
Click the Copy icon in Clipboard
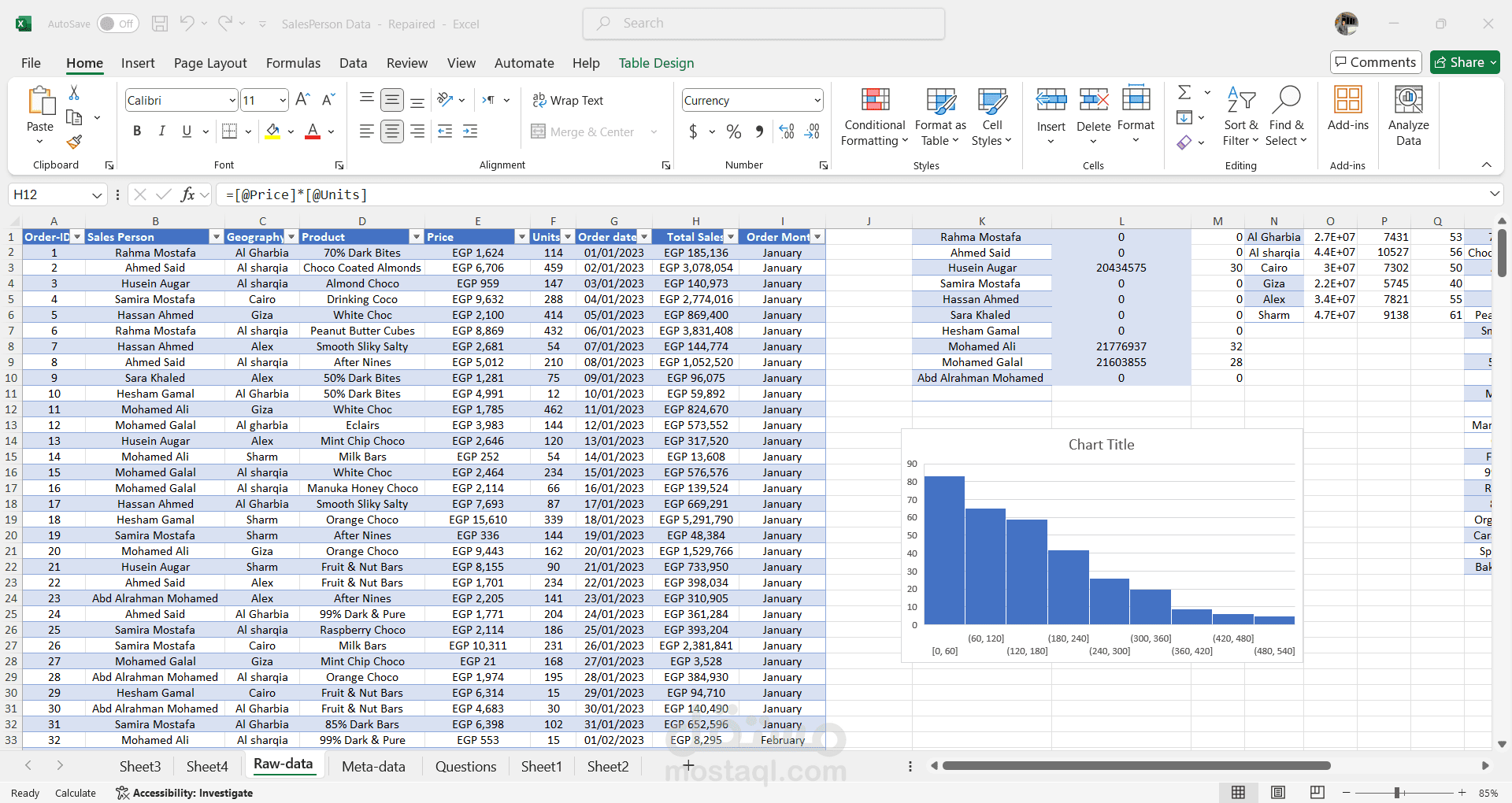(x=74, y=117)
